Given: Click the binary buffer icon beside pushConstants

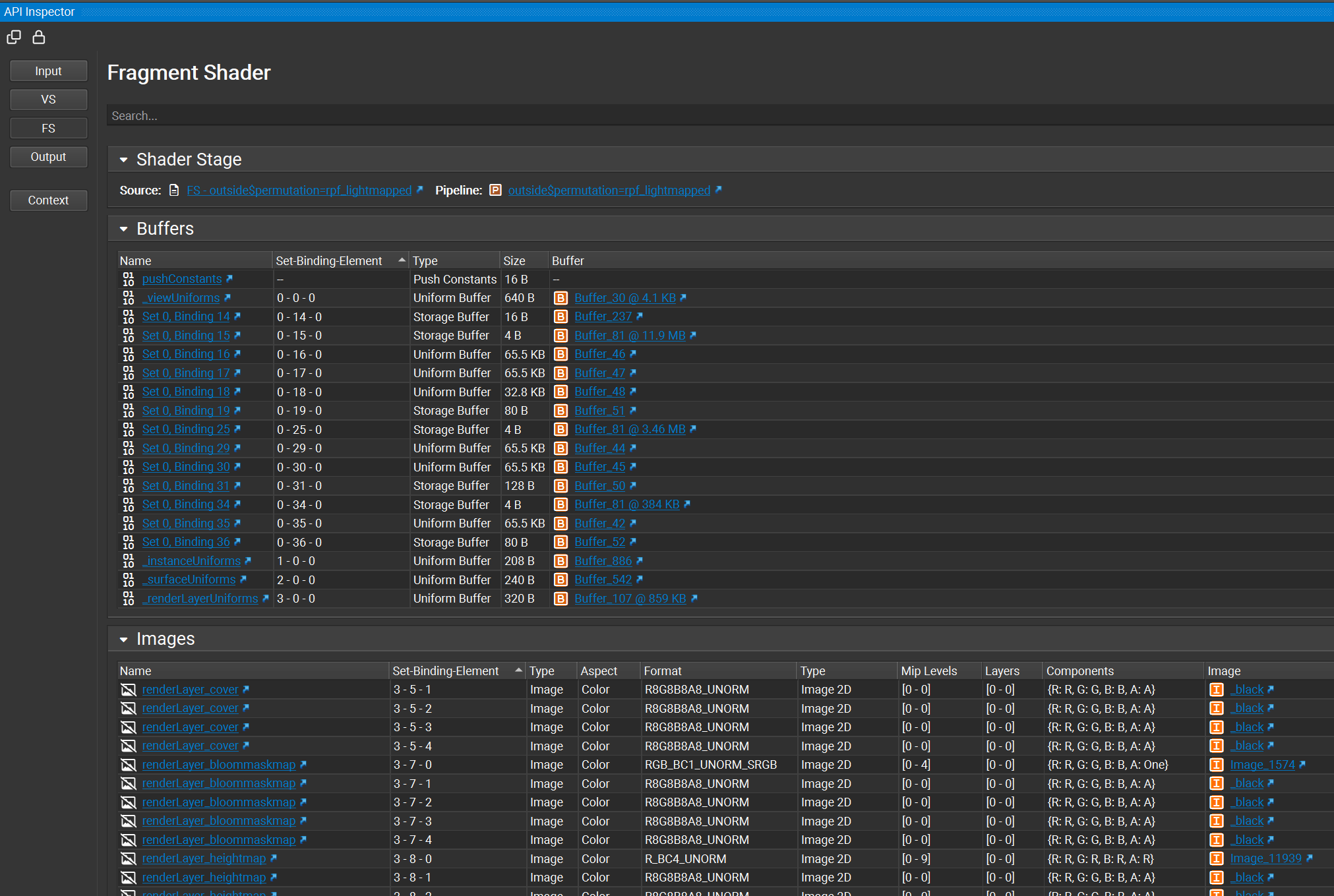Looking at the screenshot, I should [x=128, y=279].
